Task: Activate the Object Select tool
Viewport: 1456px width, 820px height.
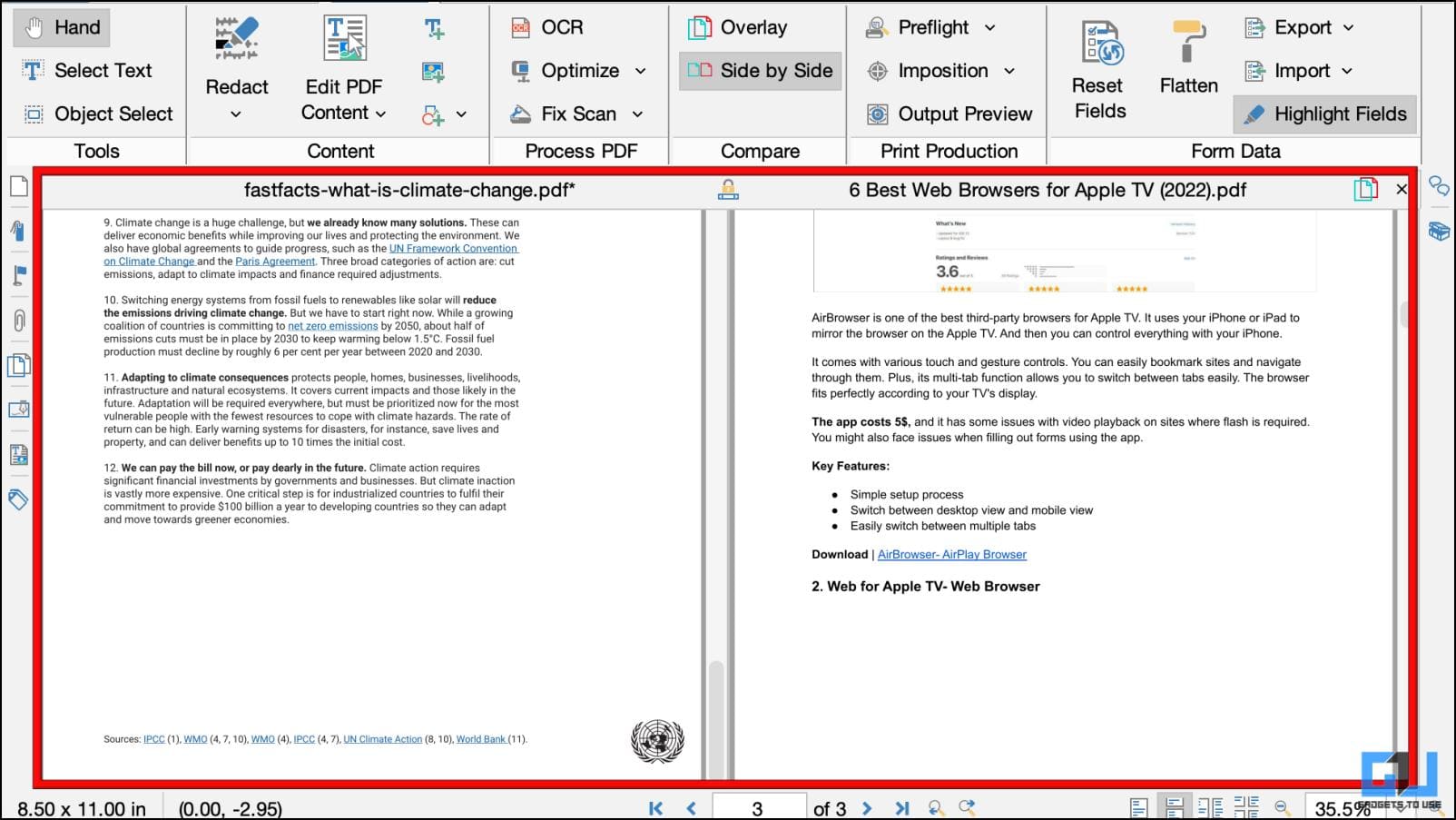Action: click(x=98, y=114)
